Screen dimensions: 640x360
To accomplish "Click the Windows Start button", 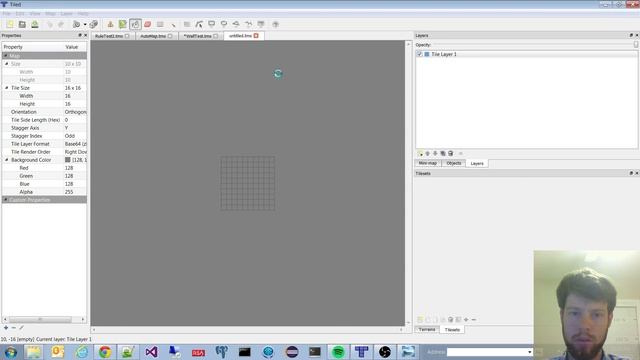I will [x=10, y=352].
